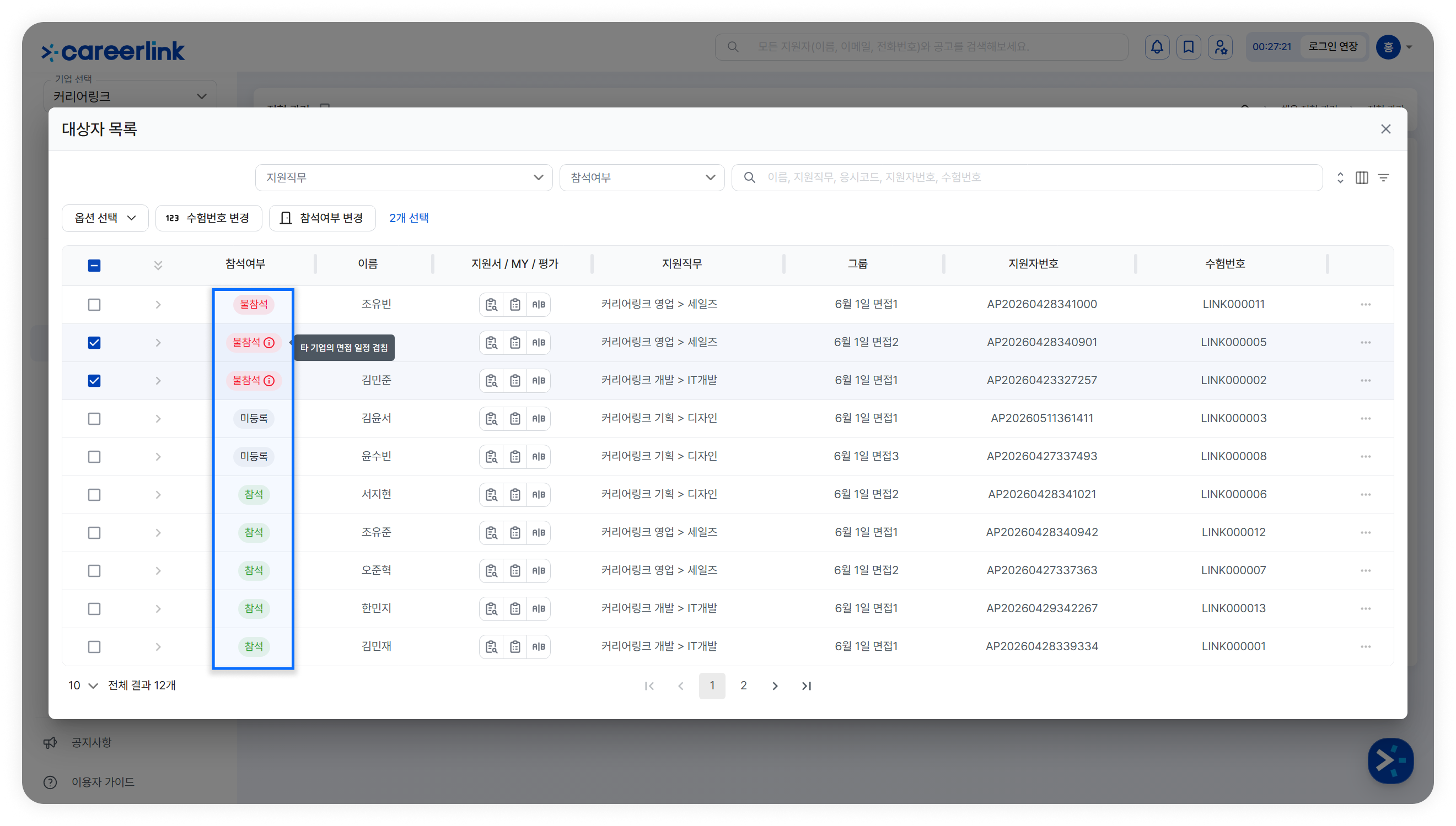Uncheck the LINK000005 row checkbox

click(x=94, y=343)
